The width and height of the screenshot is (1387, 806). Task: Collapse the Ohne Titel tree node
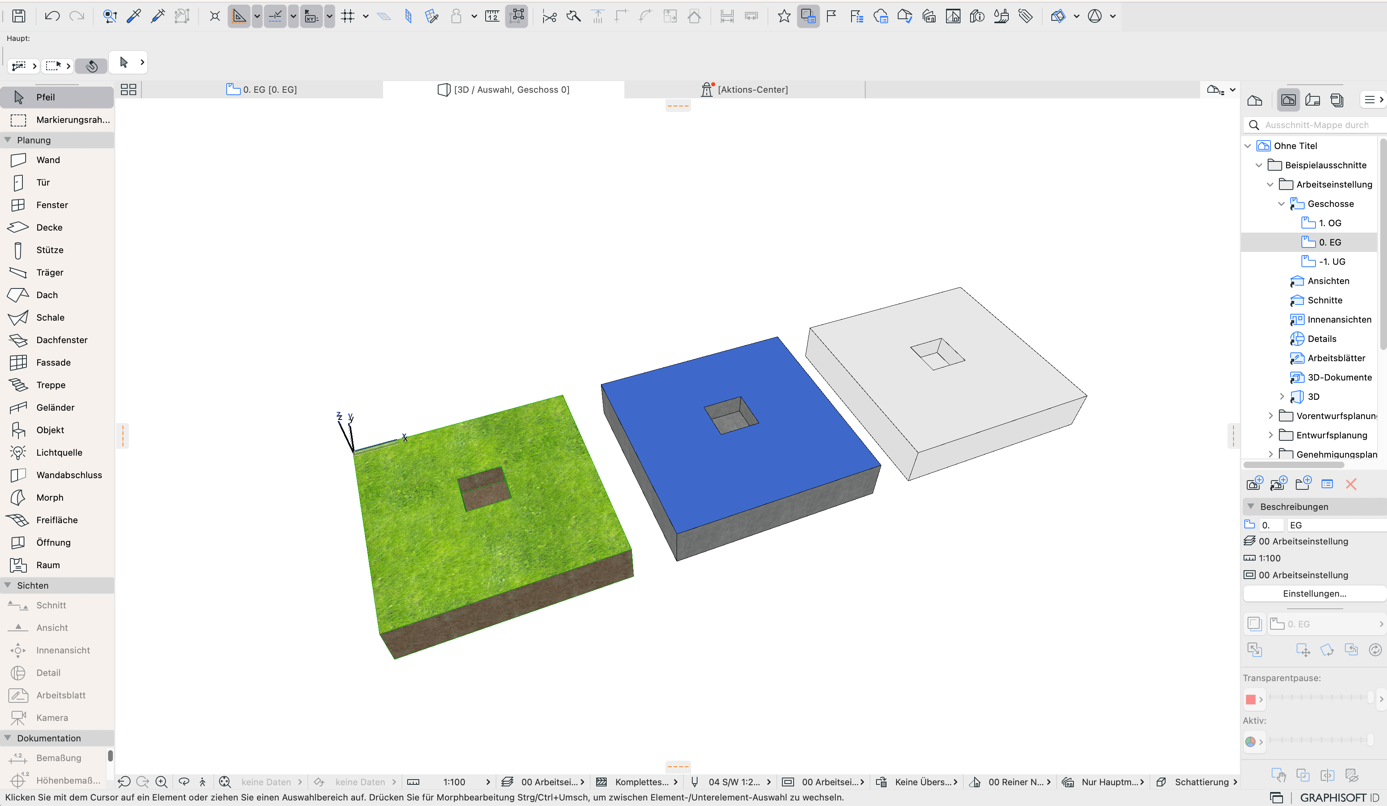(x=1248, y=146)
